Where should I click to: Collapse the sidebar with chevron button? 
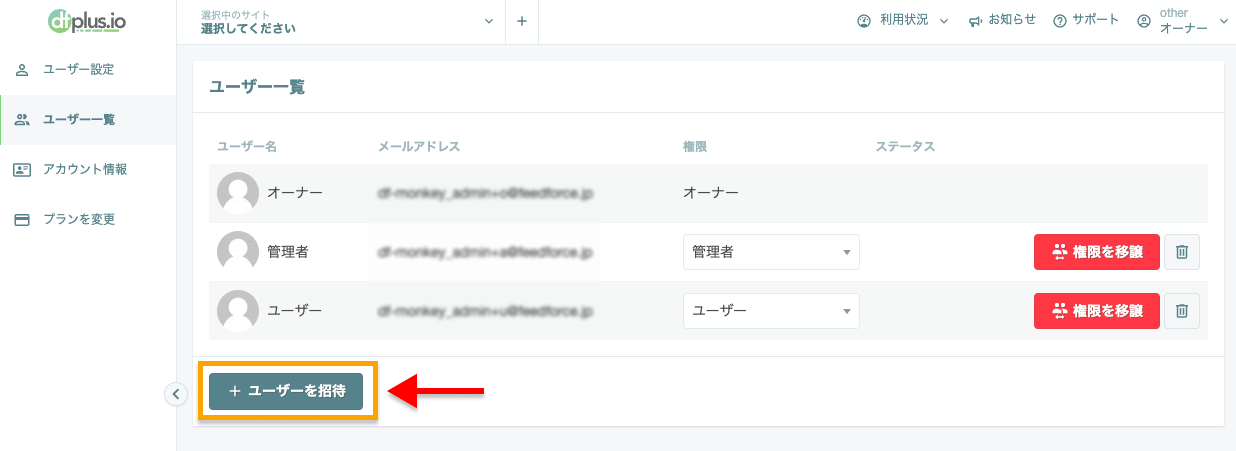tap(176, 394)
